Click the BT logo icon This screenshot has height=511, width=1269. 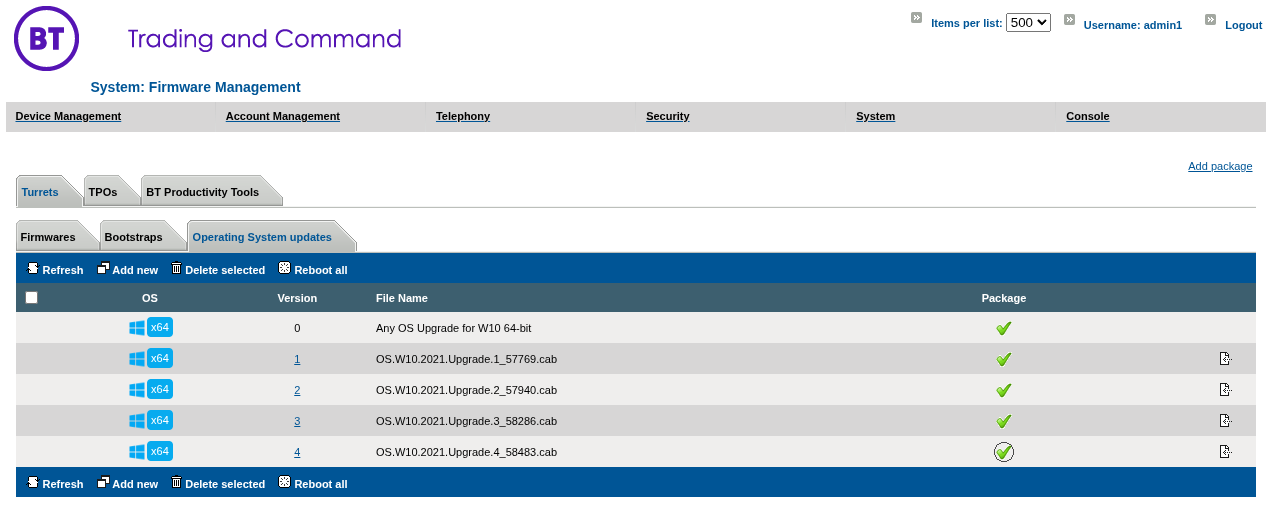pyautogui.click(x=47, y=39)
